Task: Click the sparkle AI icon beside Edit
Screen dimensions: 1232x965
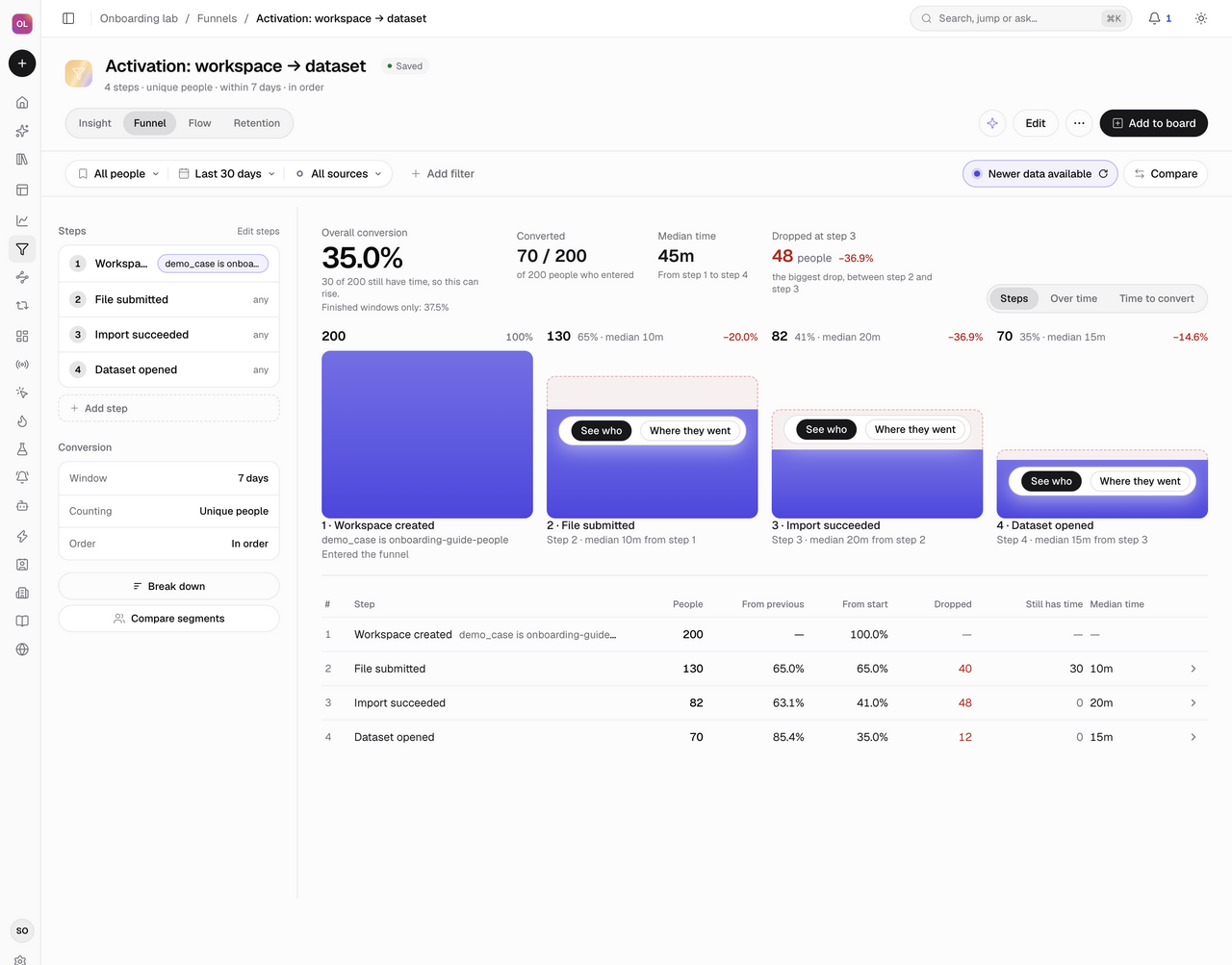Action: (992, 123)
